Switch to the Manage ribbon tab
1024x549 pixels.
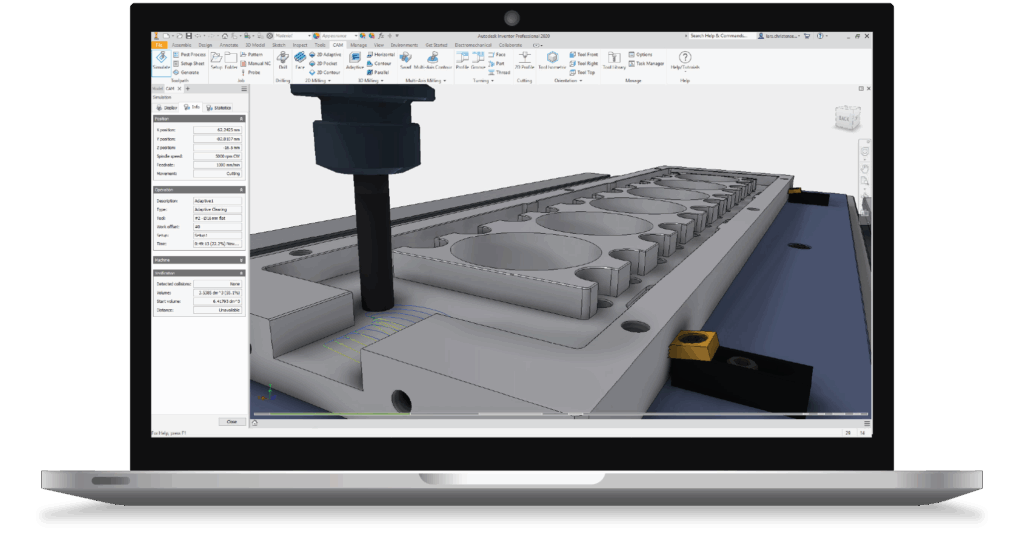tap(358, 45)
